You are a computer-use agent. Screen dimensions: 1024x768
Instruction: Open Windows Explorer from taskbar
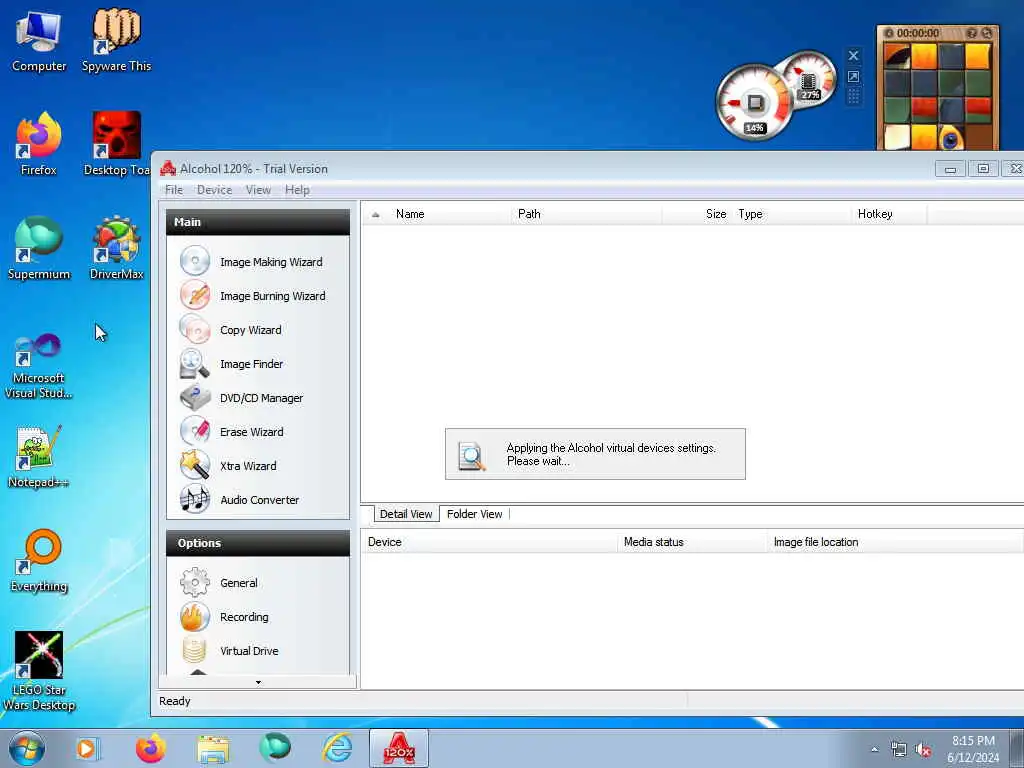coord(213,748)
